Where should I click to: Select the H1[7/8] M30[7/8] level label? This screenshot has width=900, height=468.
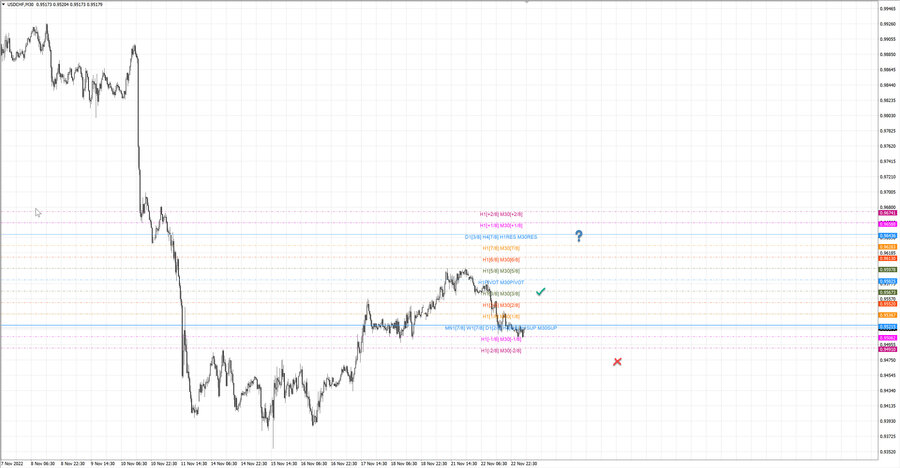[501, 248]
